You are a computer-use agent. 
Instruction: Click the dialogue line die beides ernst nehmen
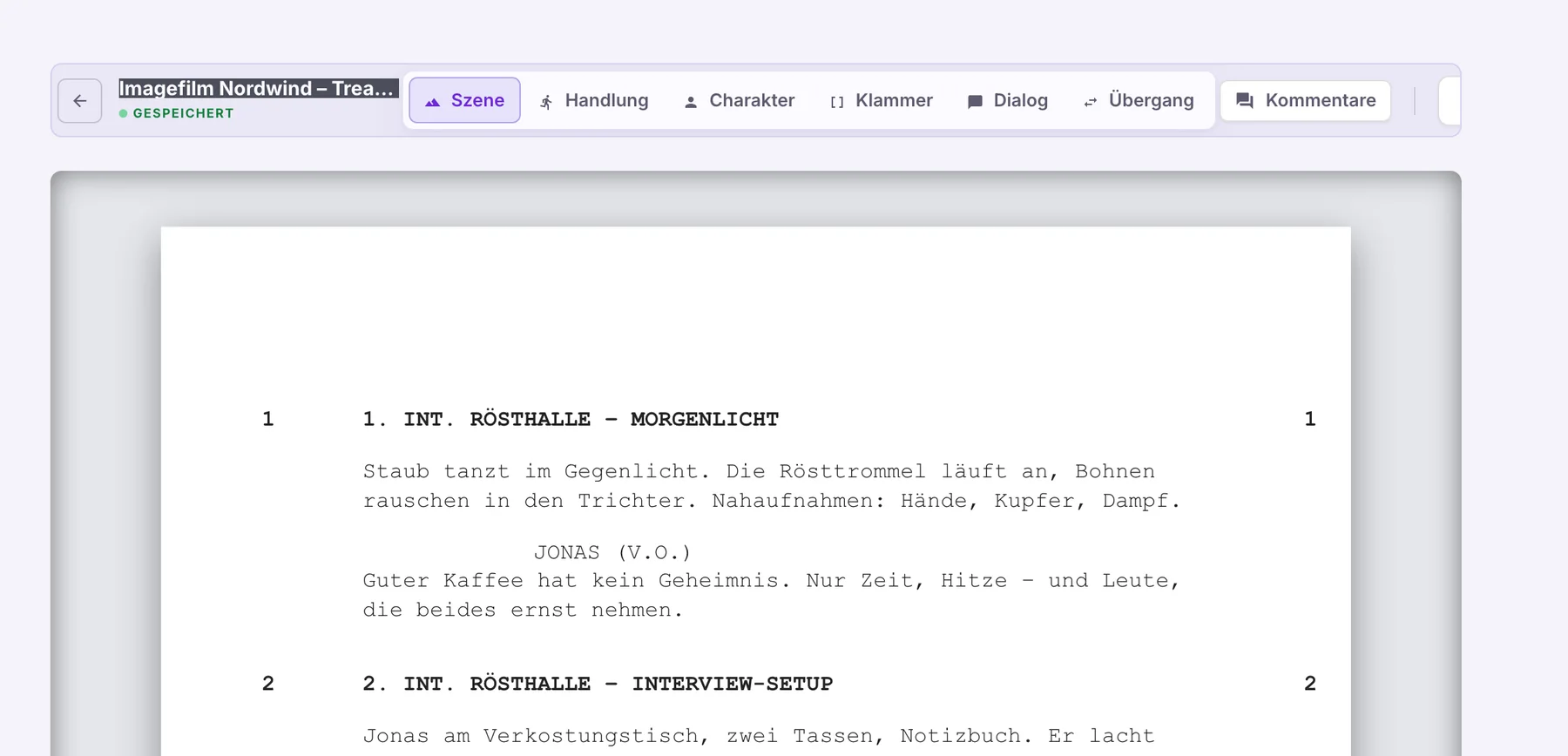coord(523,611)
